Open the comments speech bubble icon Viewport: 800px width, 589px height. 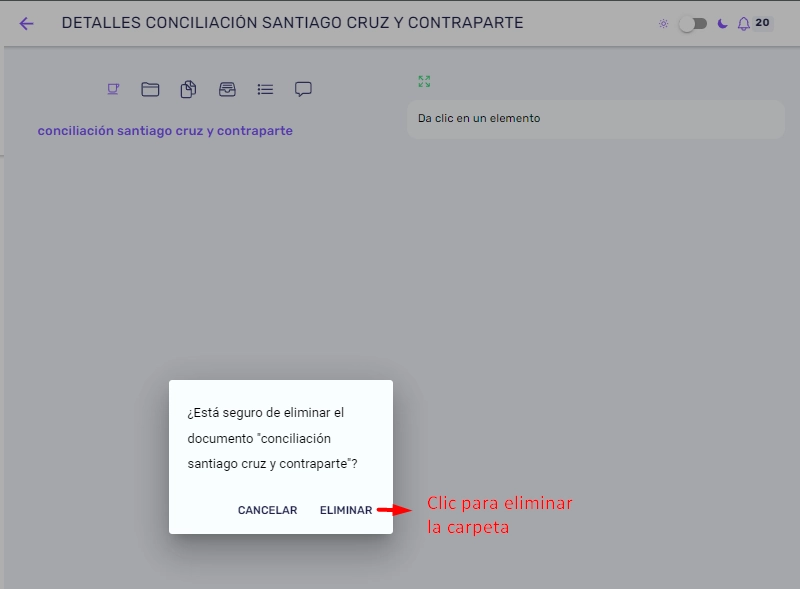303,89
